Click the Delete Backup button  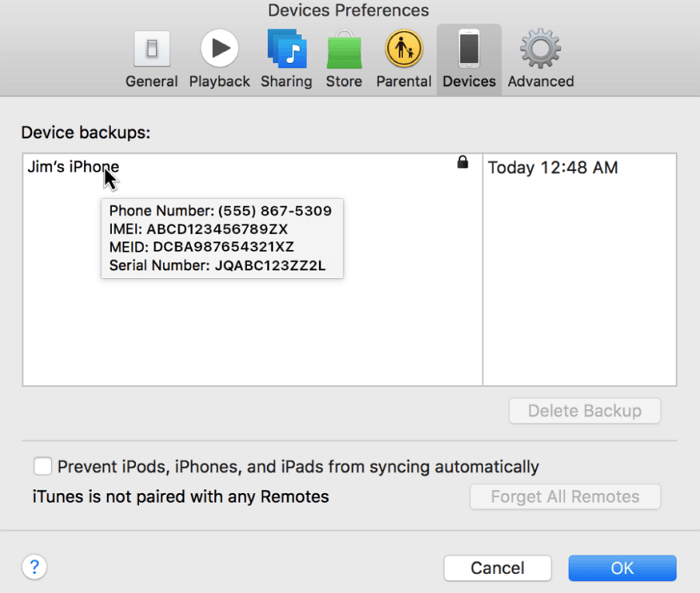584,411
